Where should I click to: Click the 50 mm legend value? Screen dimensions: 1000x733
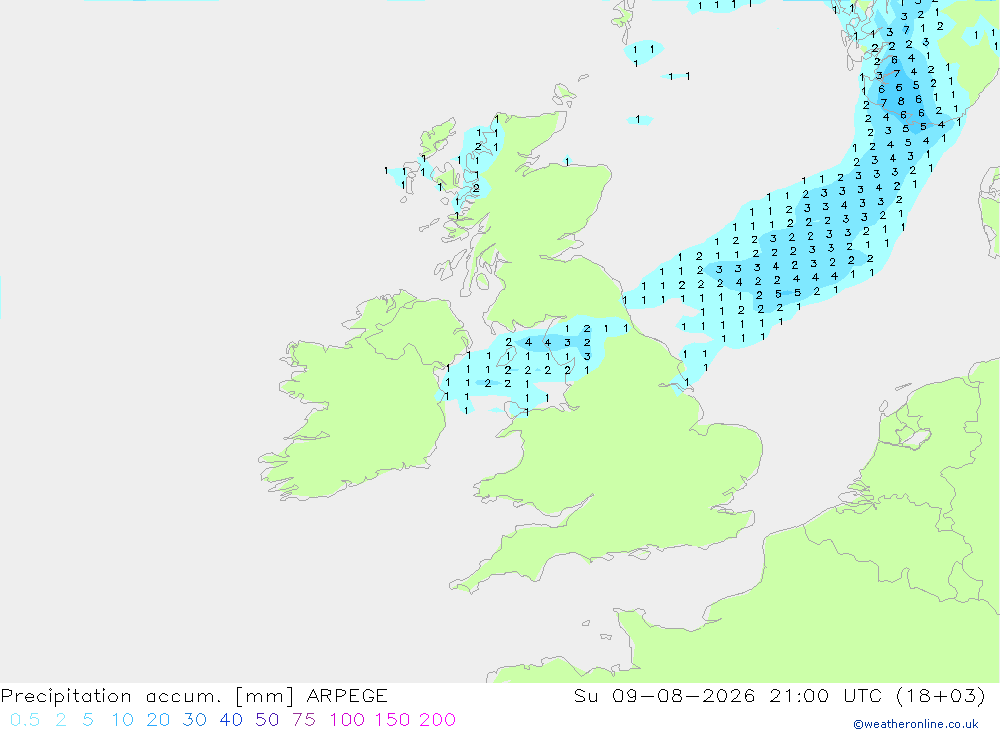(x=267, y=720)
